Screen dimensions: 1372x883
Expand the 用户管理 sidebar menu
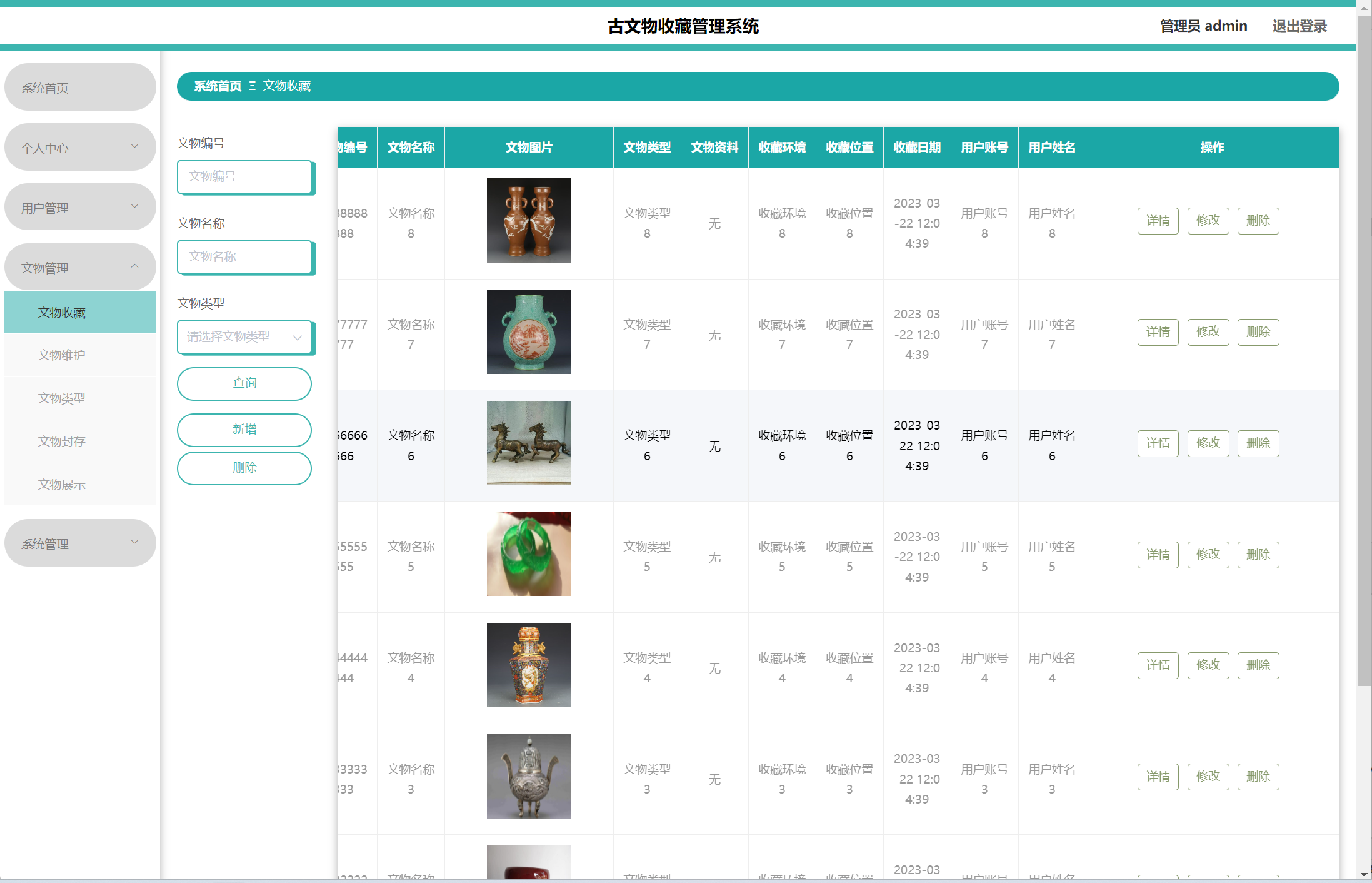[80, 208]
